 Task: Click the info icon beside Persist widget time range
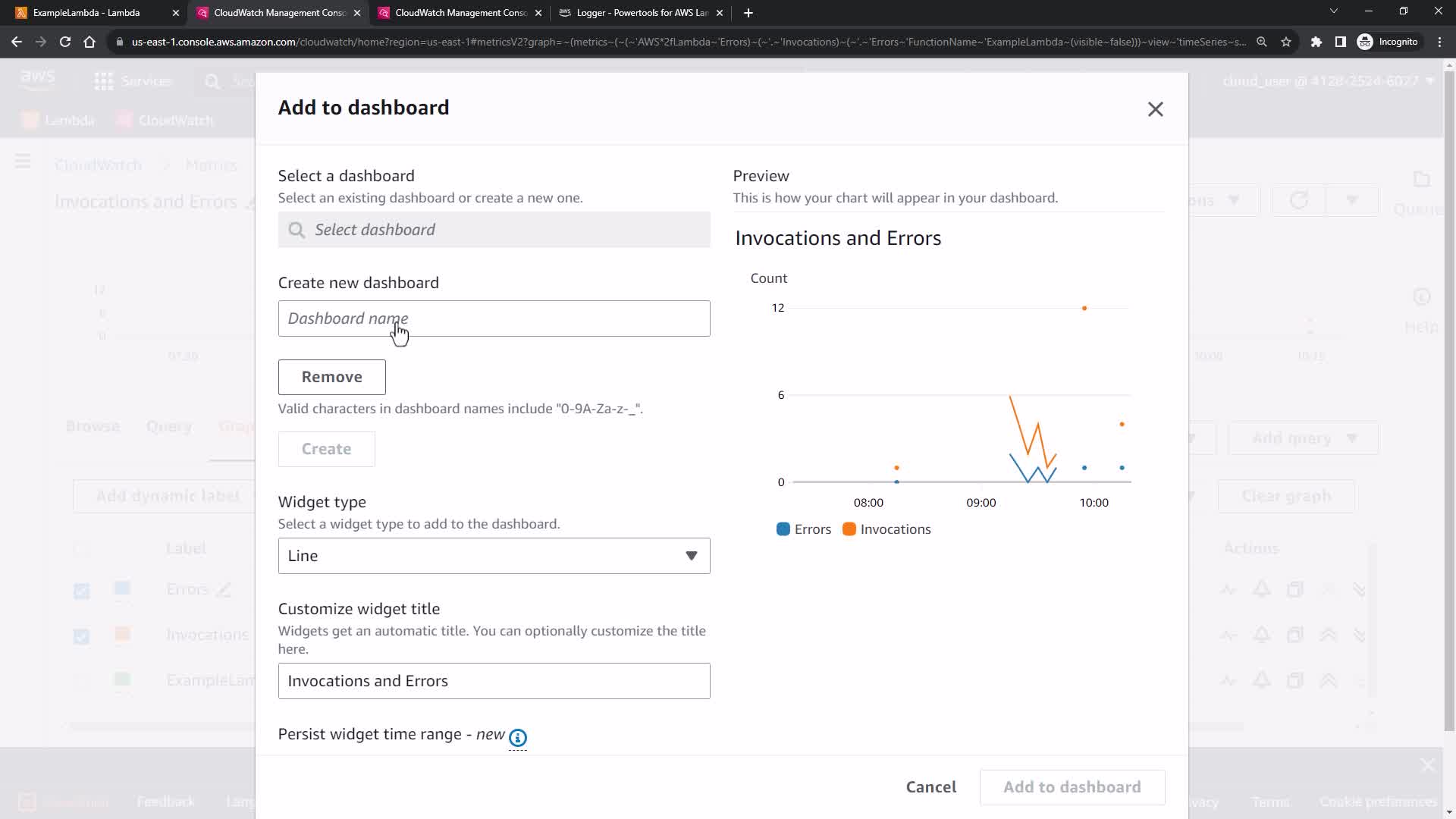517,737
